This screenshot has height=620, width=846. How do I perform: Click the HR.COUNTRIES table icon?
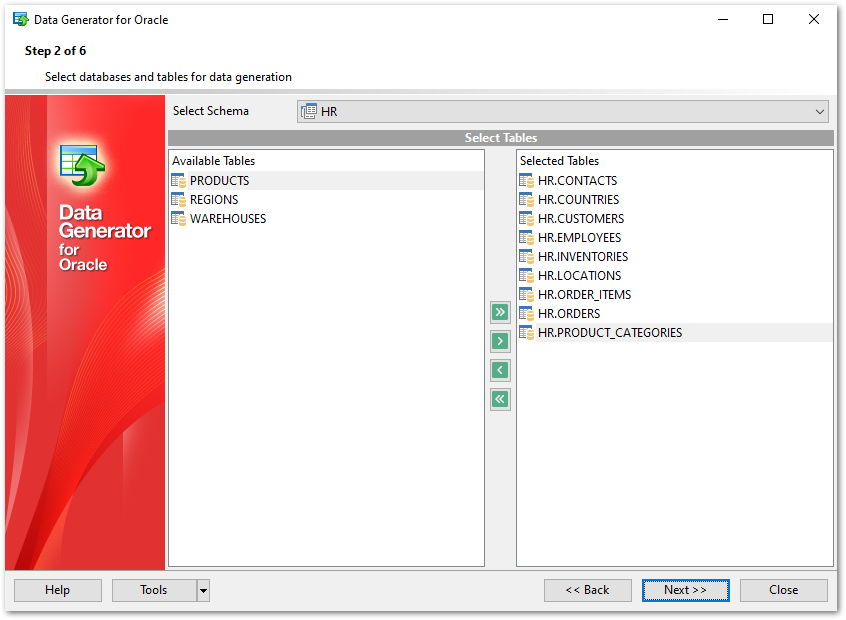526,200
